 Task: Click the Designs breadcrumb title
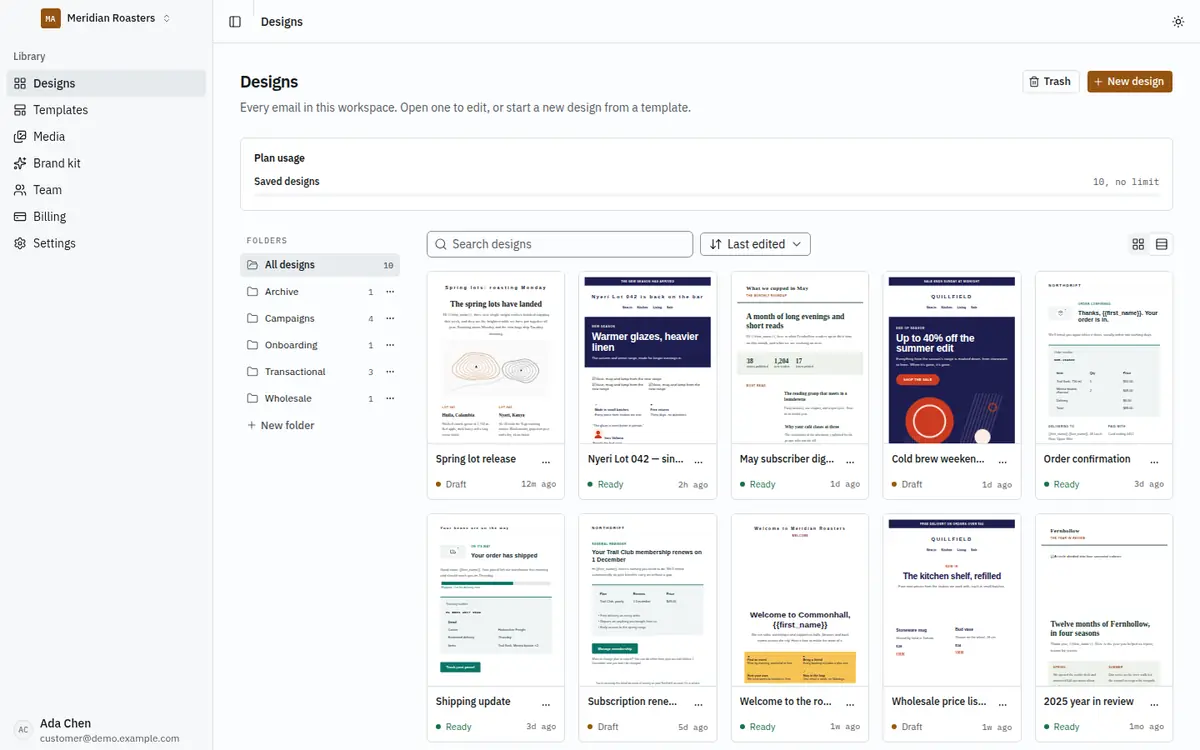[282, 21]
